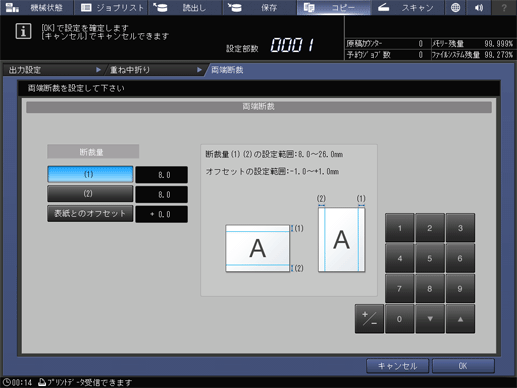Click the speaker sound icon
Image resolution: width=517 pixels, height=388 pixels.
tap(479, 8)
